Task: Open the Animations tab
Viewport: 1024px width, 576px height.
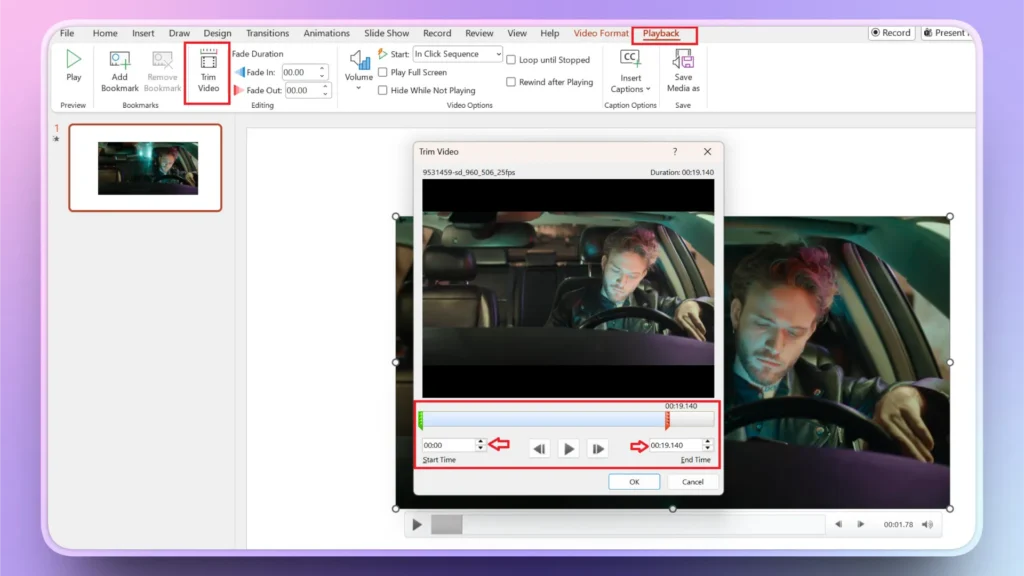Action: pos(327,33)
